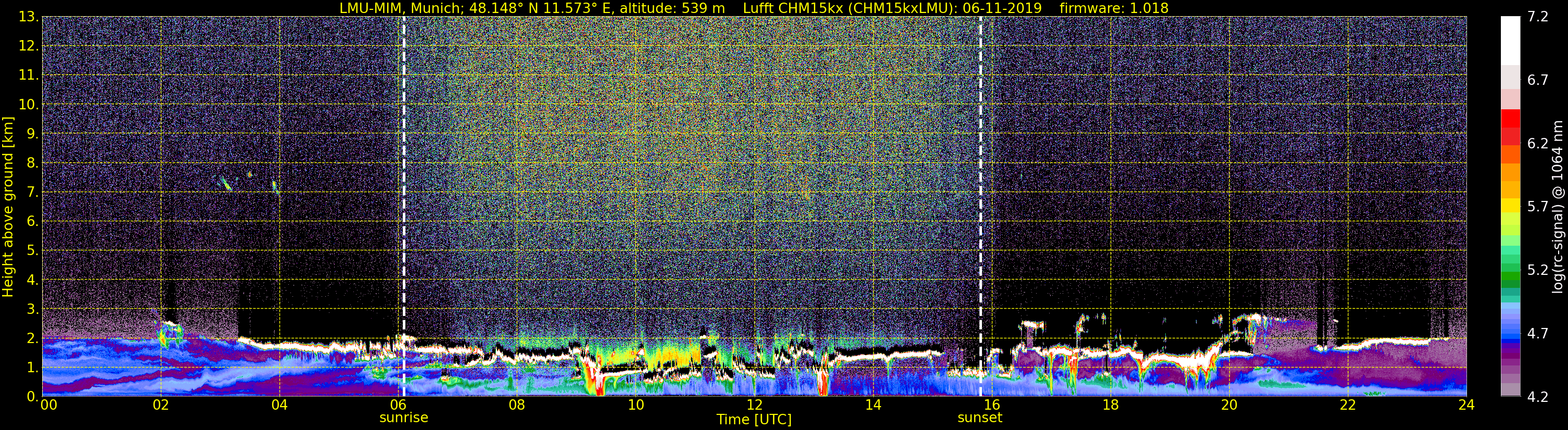1568x430 pixels.
Task: Click the y-axis tick label '6.'
Action: click(32, 222)
